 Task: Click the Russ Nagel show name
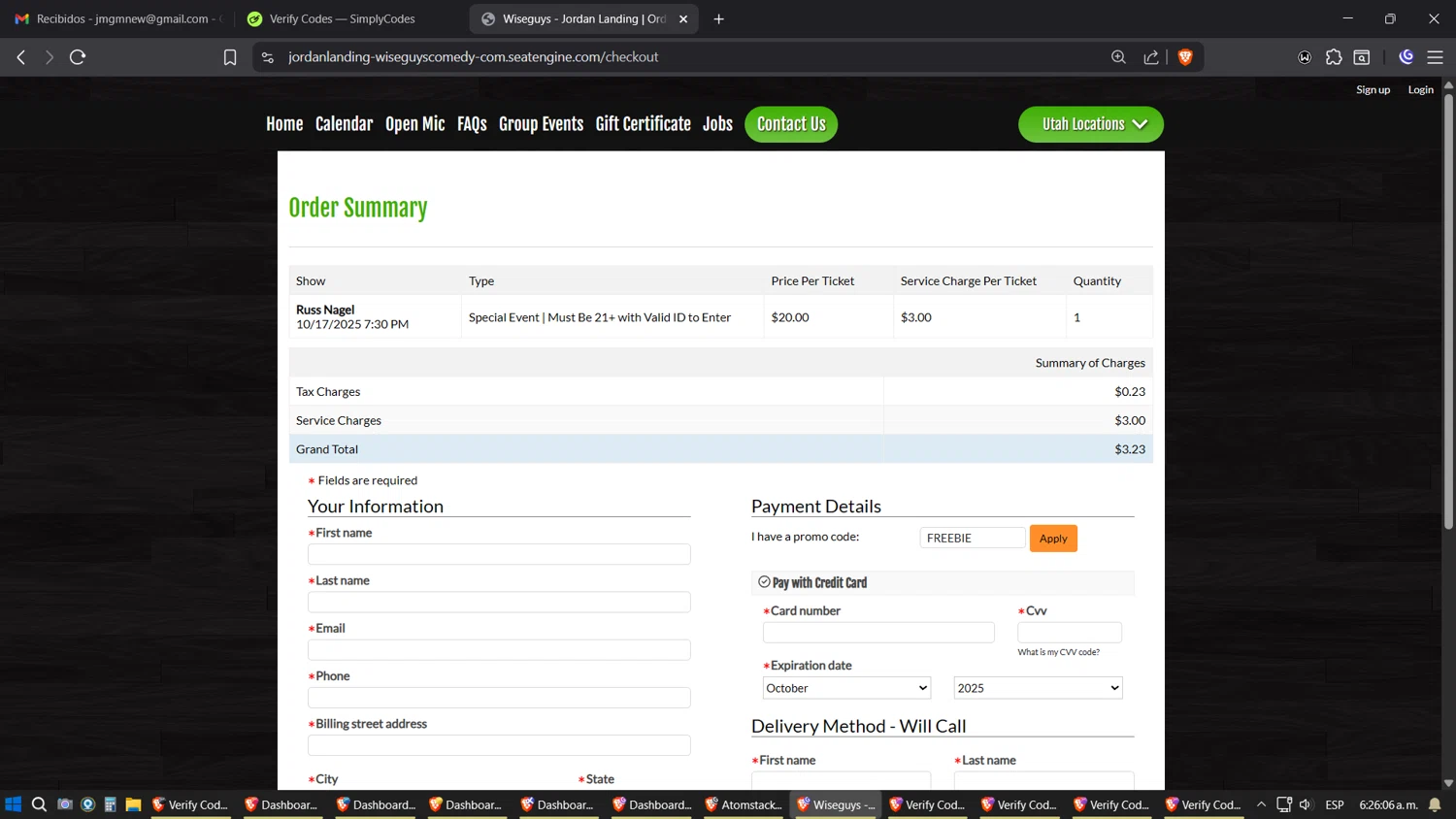[325, 310]
